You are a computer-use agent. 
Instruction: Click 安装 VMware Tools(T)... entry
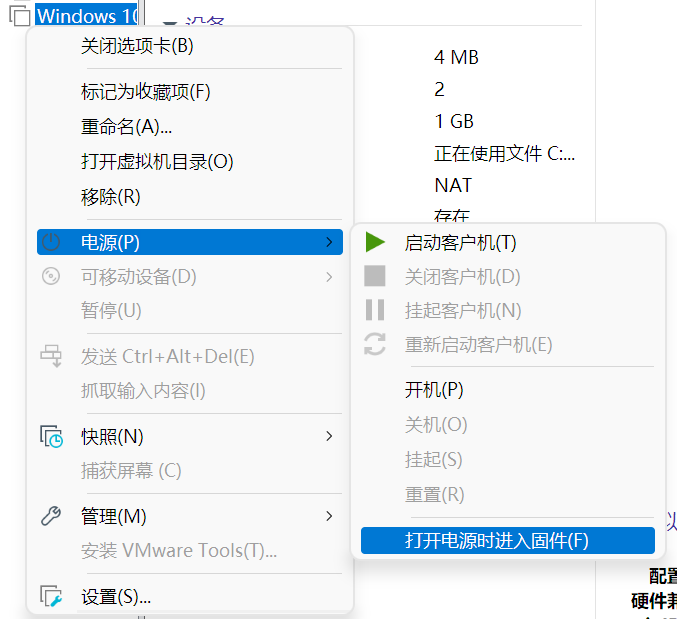pos(190,550)
